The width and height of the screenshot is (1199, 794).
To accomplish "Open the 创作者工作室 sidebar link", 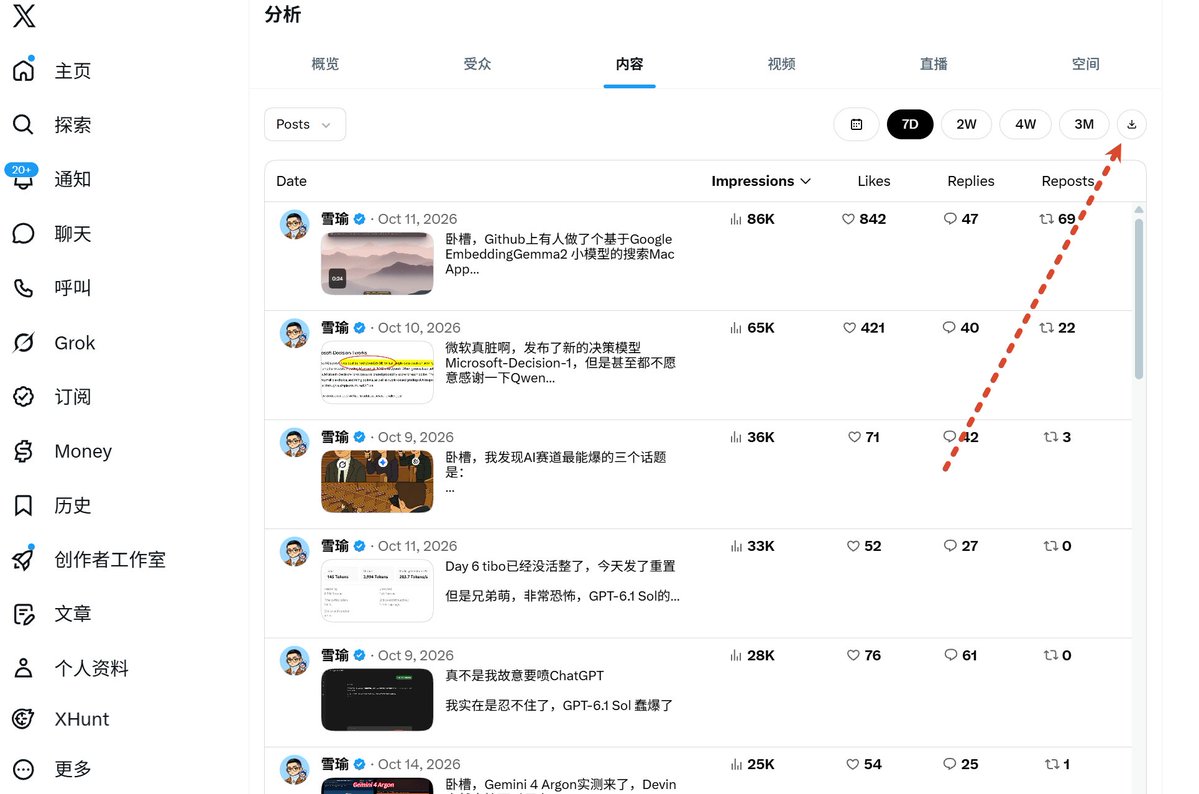I will point(110,559).
